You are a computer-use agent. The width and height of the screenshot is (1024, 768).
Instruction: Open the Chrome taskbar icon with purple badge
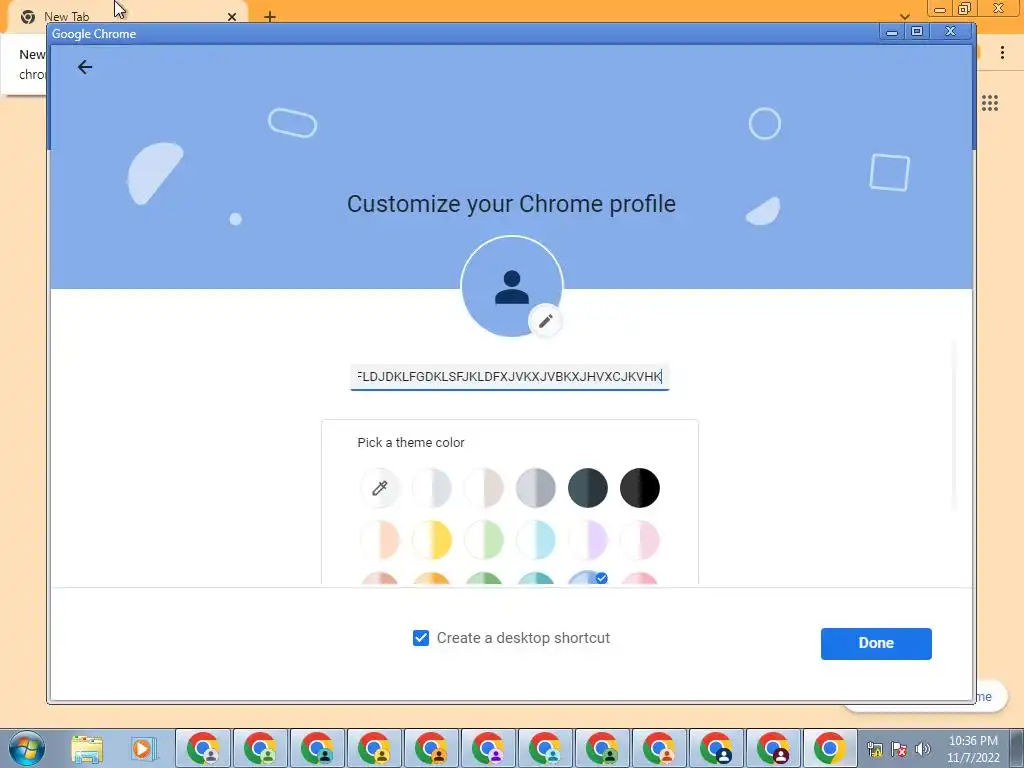tap(488, 748)
